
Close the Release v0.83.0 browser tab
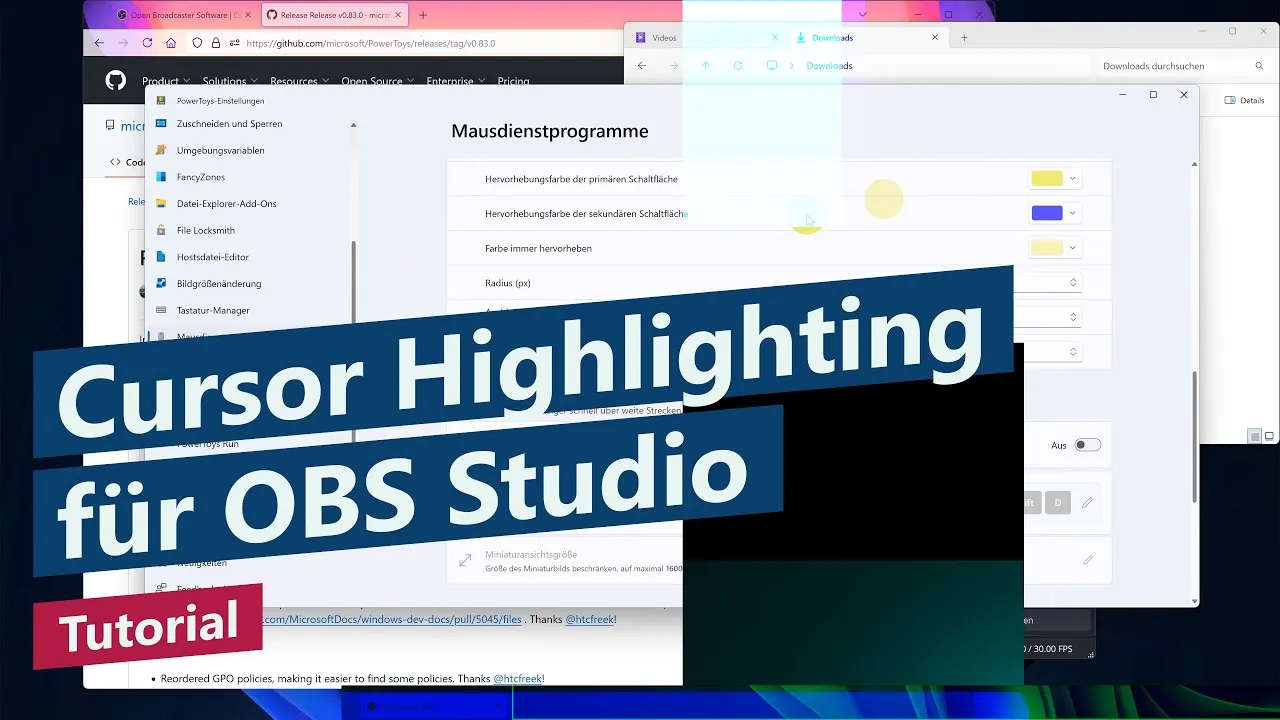coord(400,15)
